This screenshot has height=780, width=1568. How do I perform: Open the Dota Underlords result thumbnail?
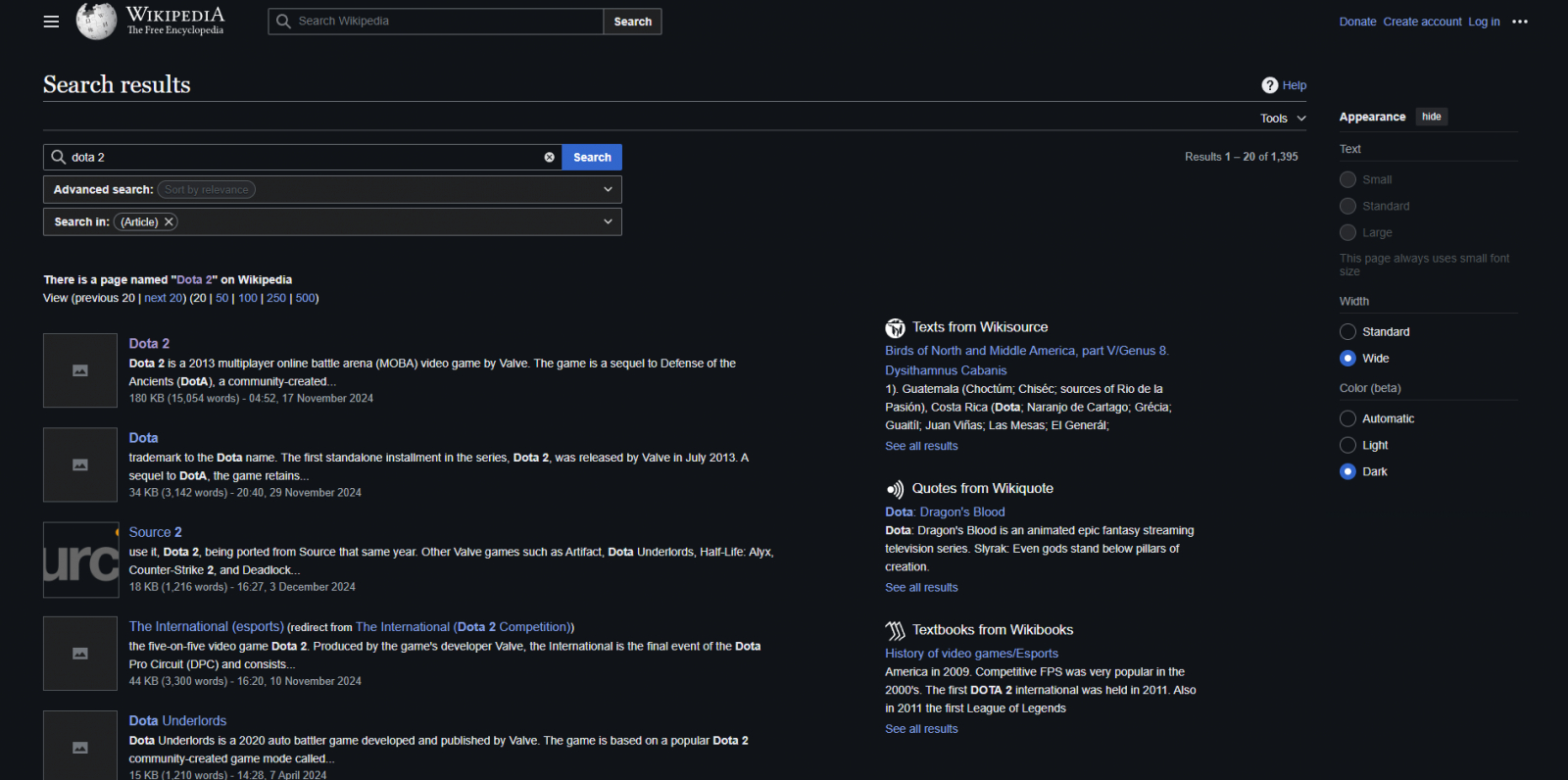click(x=80, y=746)
